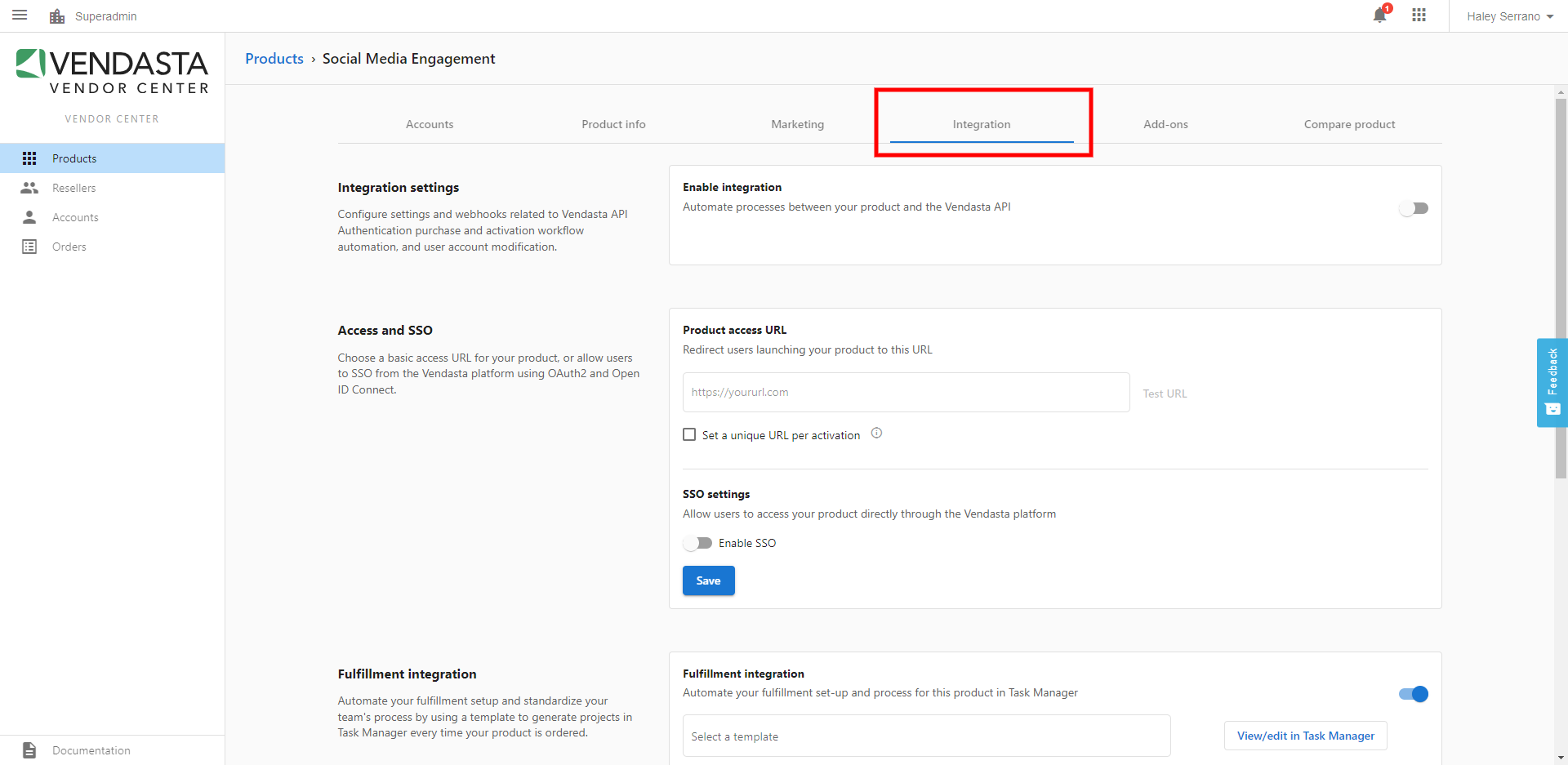Toggle the Enable SSO switch

pos(698,543)
